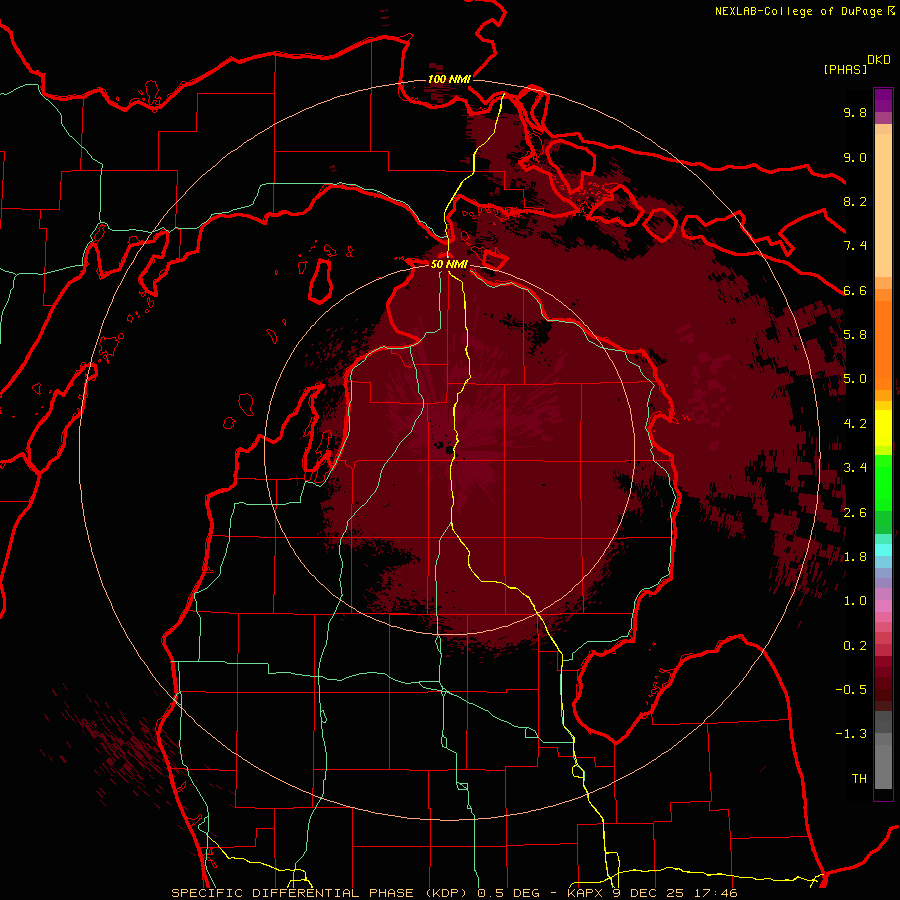Click the 1.0 scale value
The height and width of the screenshot is (900, 900).
pos(855,601)
